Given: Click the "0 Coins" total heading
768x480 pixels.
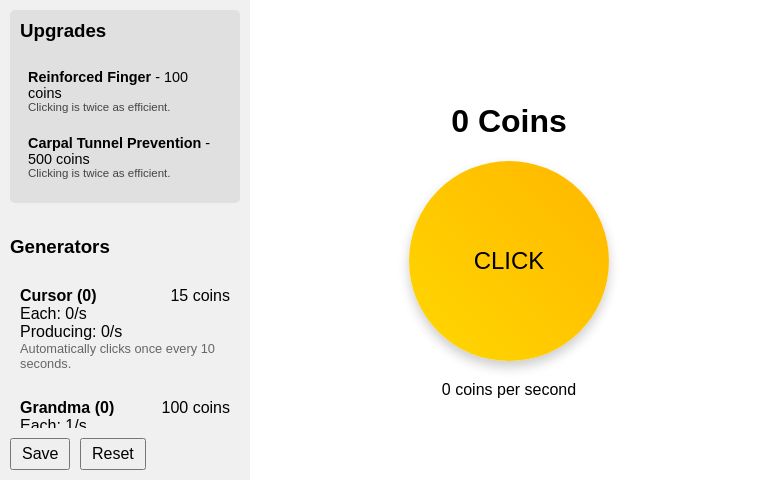Looking at the screenshot, I should (x=508, y=121).
